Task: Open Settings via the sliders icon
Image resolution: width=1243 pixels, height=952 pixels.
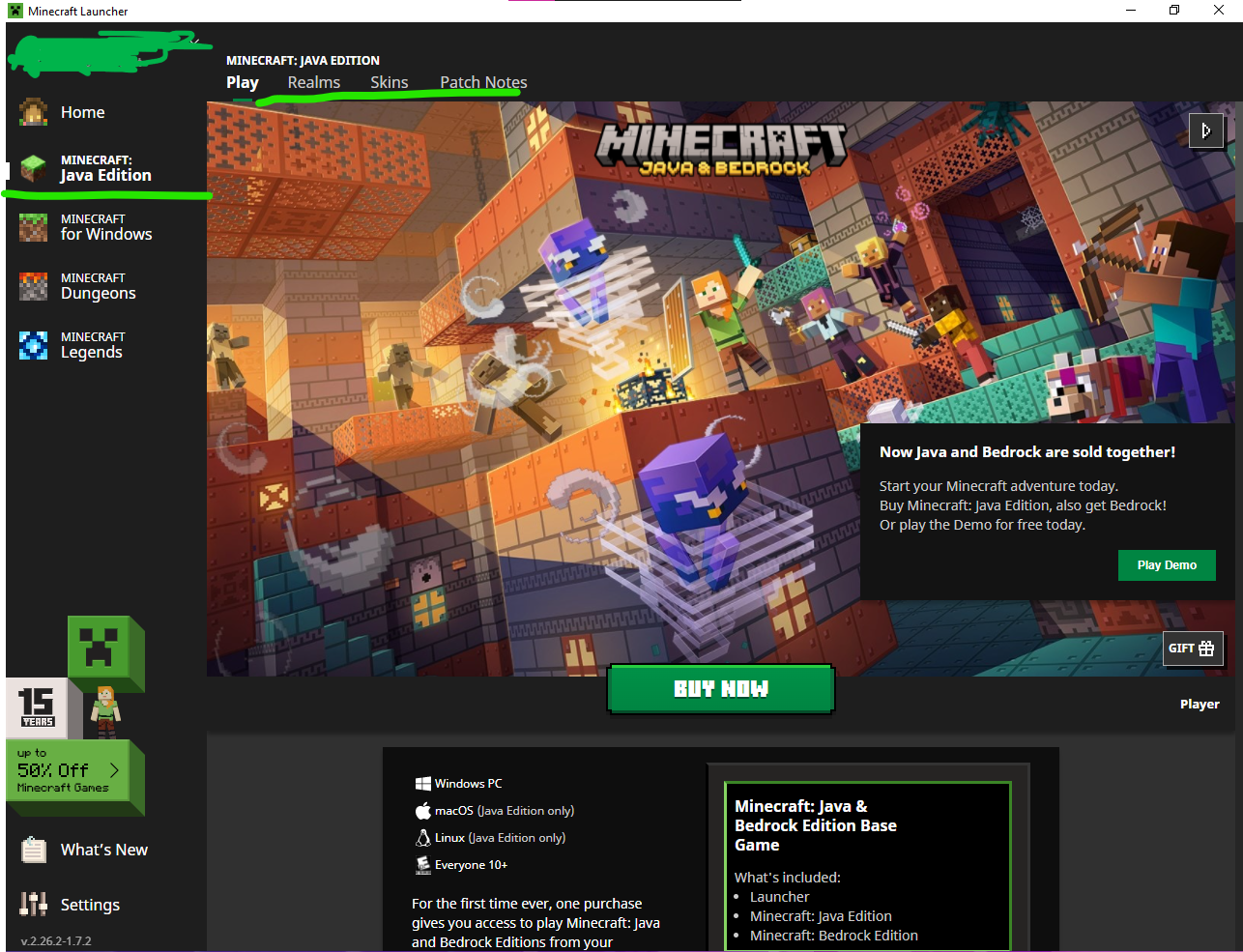Action: pos(34,904)
